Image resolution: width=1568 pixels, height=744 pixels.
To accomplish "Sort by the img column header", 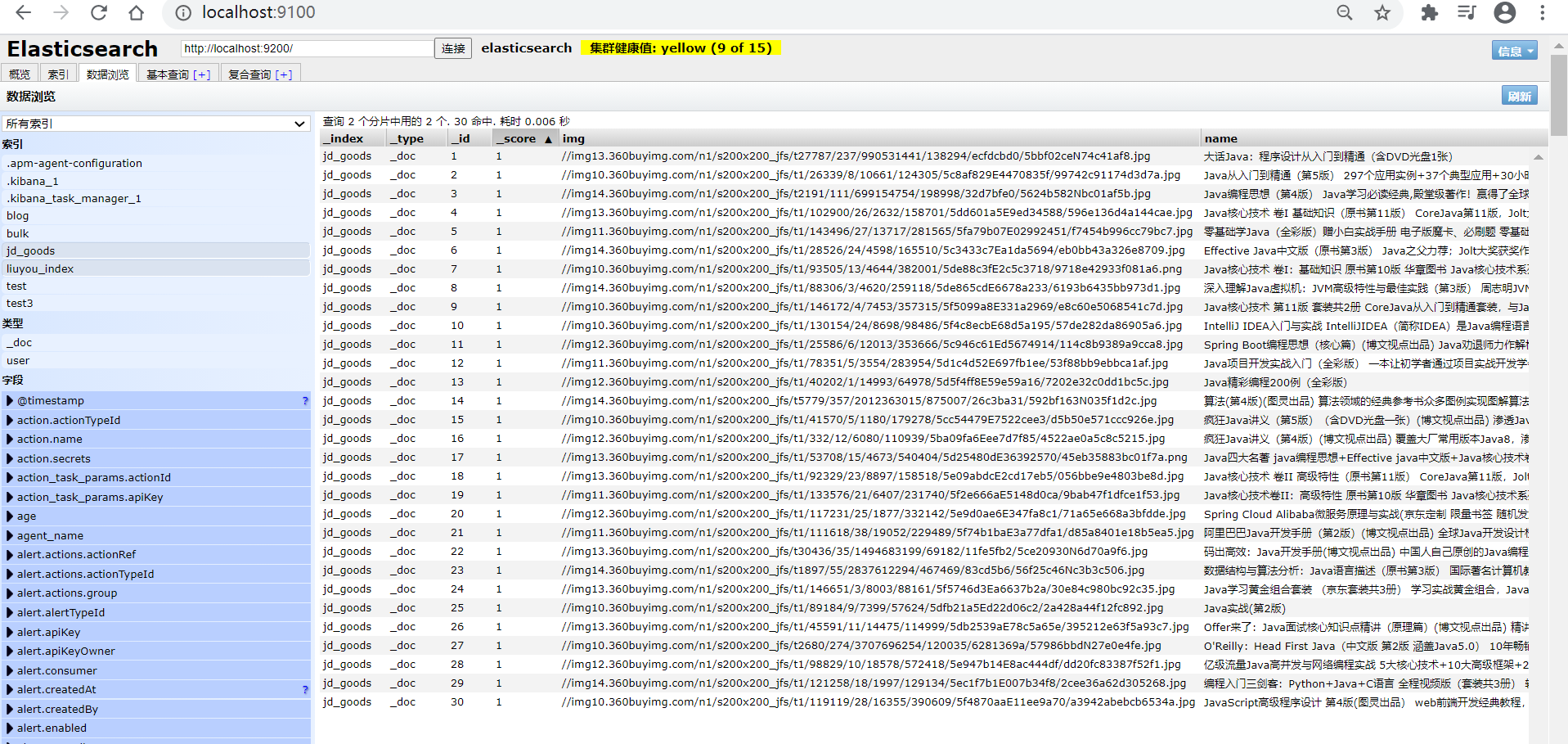I will [x=879, y=139].
